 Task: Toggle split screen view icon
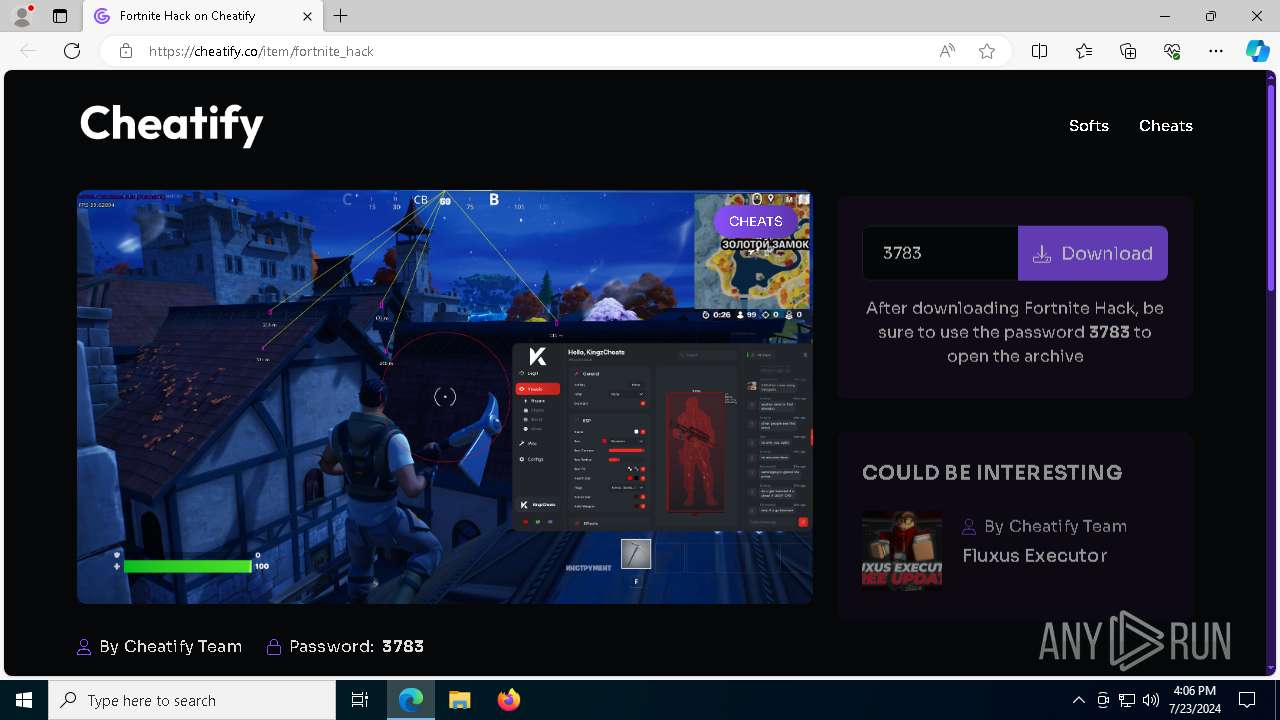point(1040,51)
